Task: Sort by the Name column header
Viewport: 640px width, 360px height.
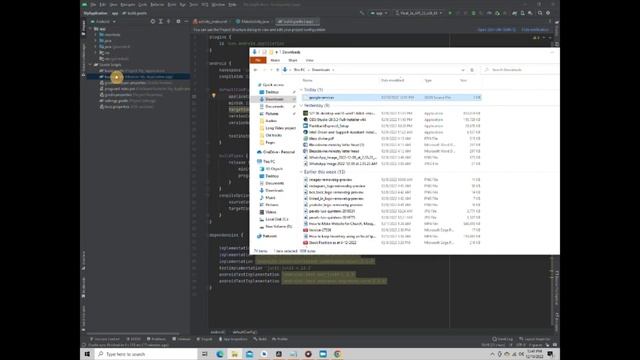Action: [307, 80]
